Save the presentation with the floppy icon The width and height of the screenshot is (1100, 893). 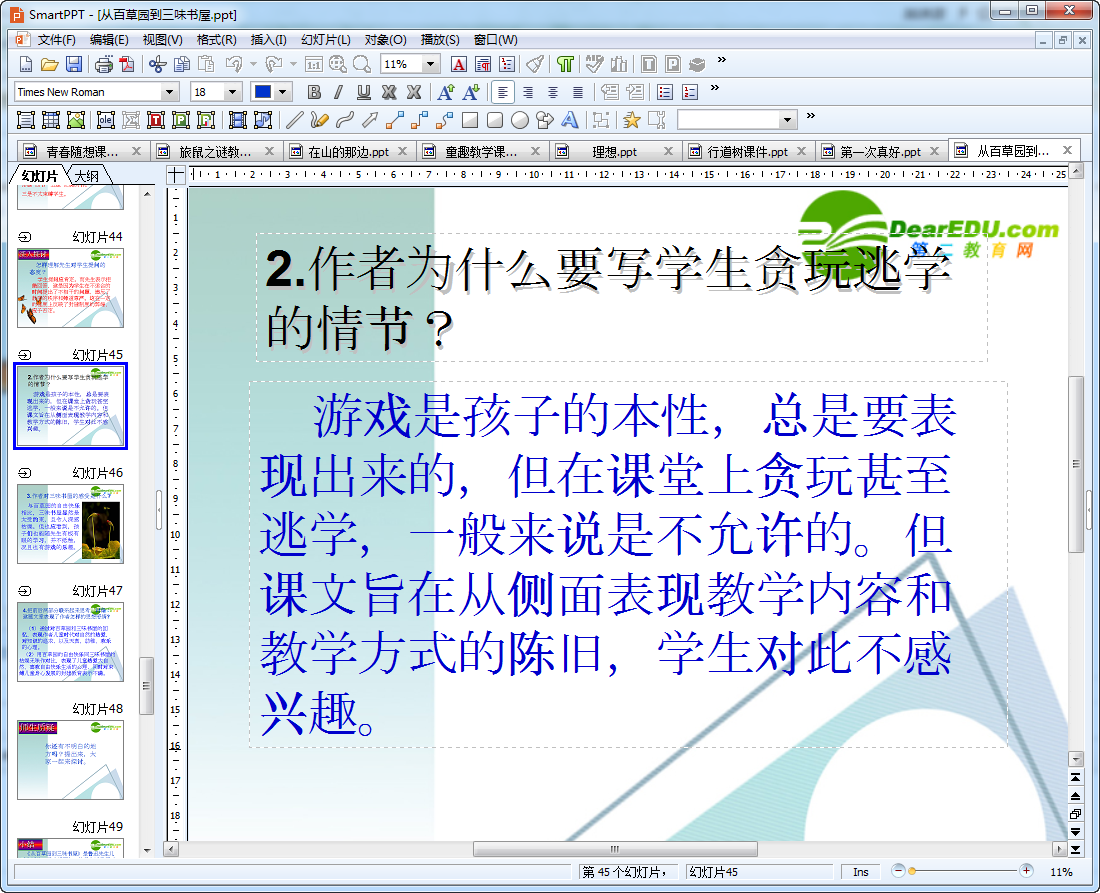pos(74,65)
